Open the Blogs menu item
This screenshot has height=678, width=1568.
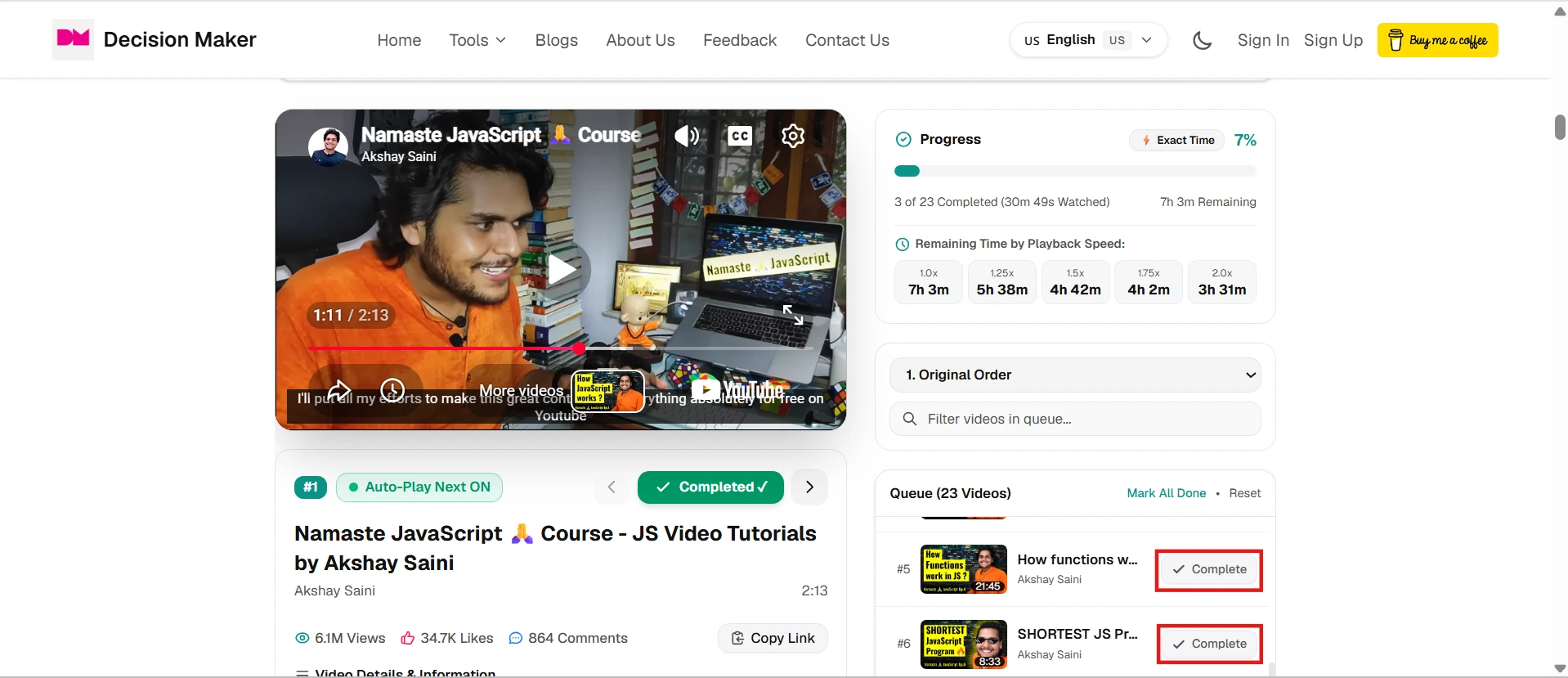pyautogui.click(x=556, y=40)
